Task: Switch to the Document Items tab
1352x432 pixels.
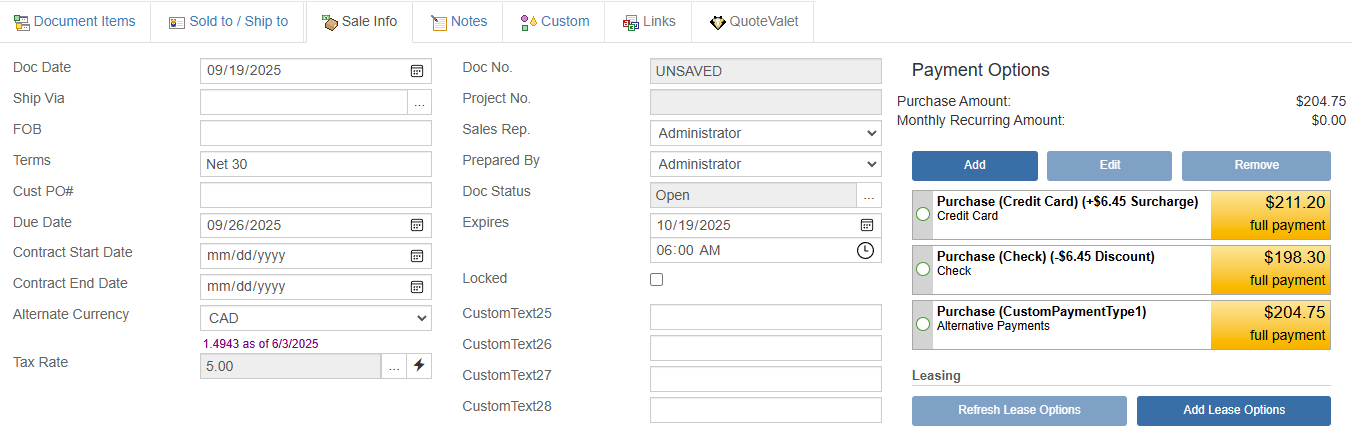Action: [75, 21]
